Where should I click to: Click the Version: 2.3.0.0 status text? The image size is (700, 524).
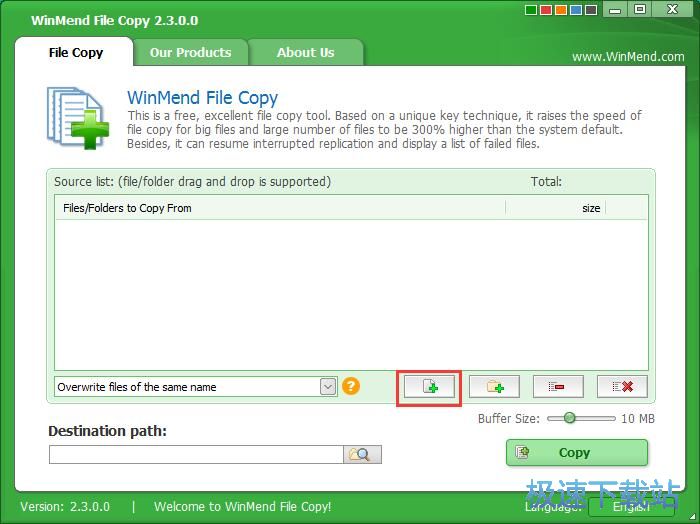pyautogui.click(x=65, y=507)
